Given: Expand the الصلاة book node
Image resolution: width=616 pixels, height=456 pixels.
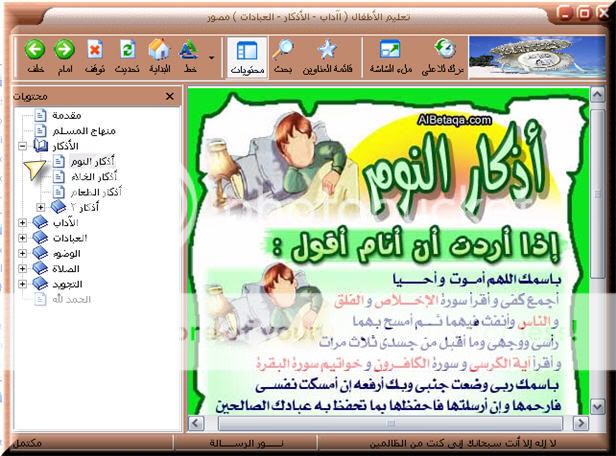Looking at the screenshot, I should point(22,268).
